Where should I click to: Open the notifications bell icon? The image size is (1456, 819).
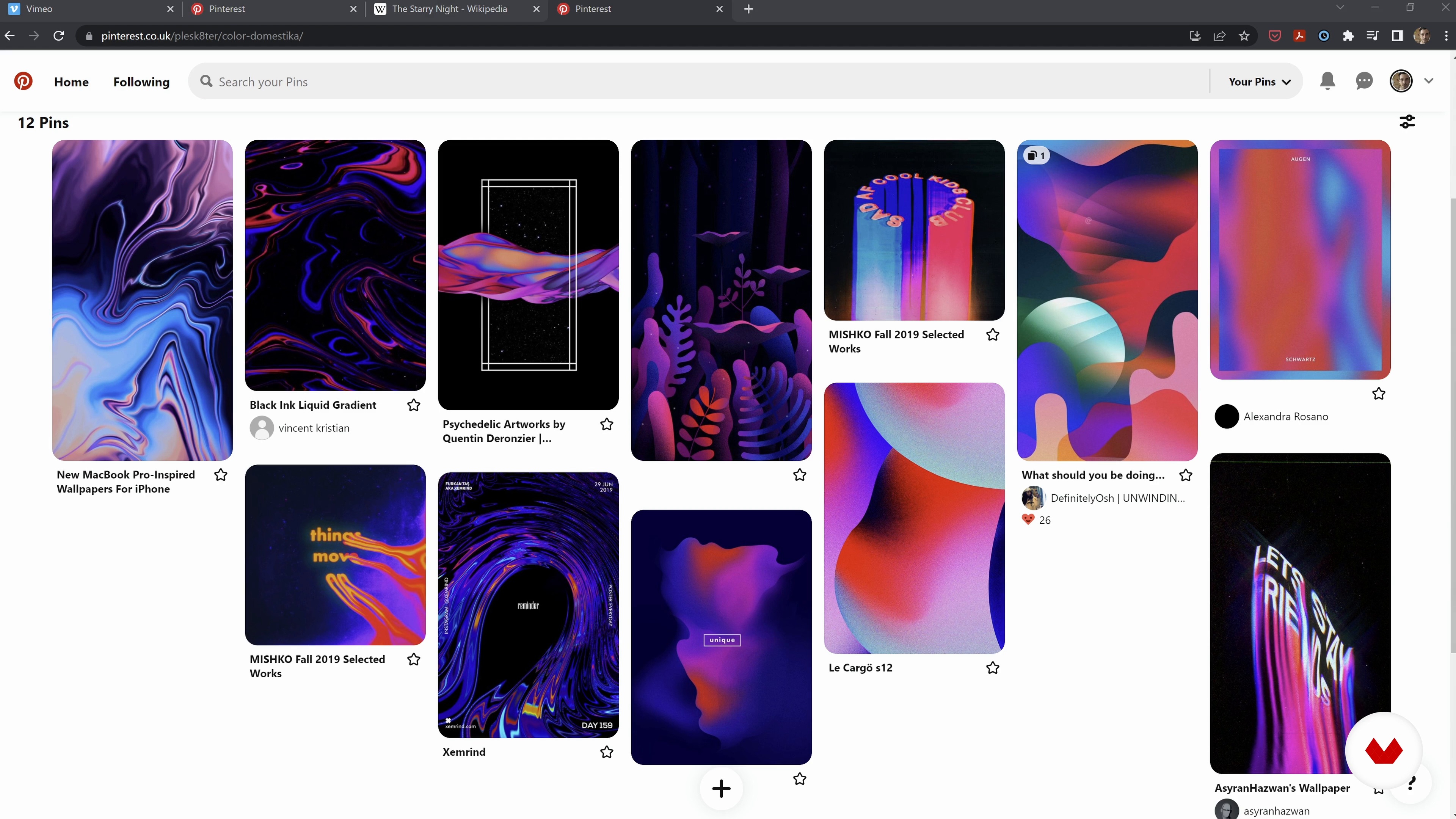click(1327, 82)
